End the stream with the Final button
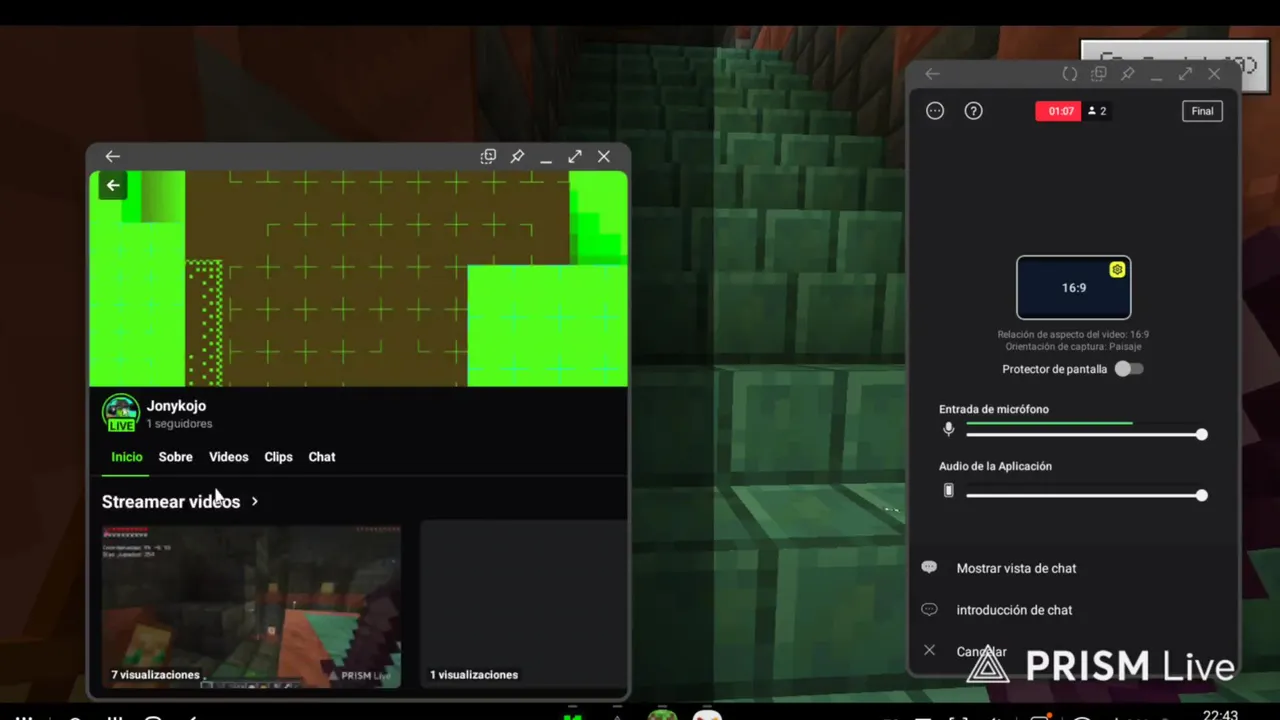 tap(1202, 111)
